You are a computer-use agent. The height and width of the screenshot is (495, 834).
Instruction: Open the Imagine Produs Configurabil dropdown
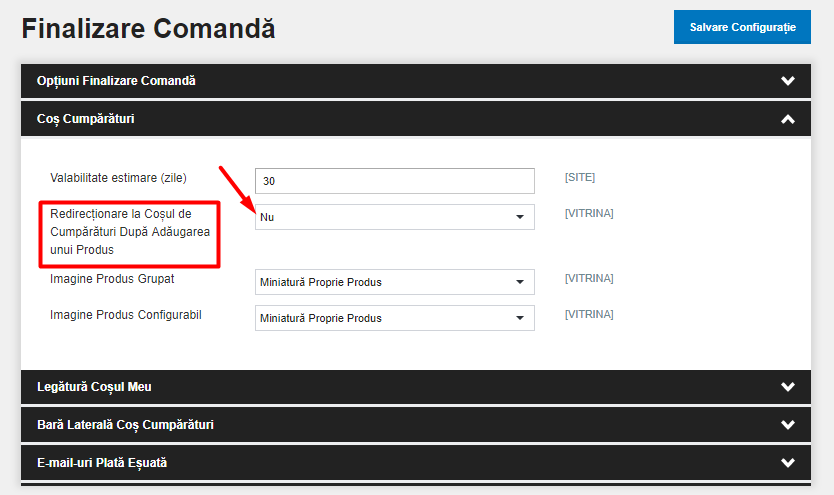pos(395,318)
